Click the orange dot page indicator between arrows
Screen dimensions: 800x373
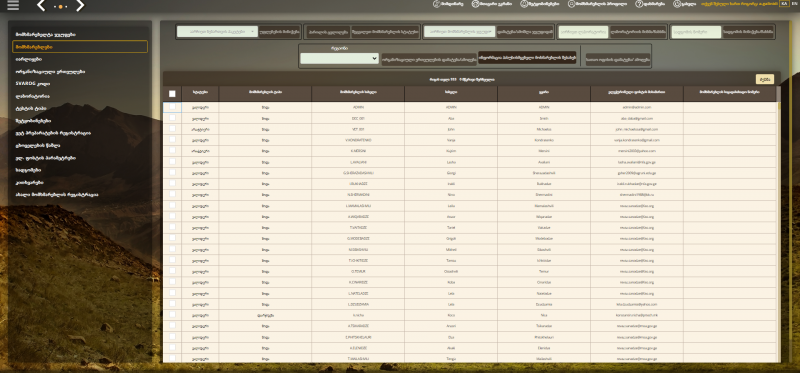(60, 7)
